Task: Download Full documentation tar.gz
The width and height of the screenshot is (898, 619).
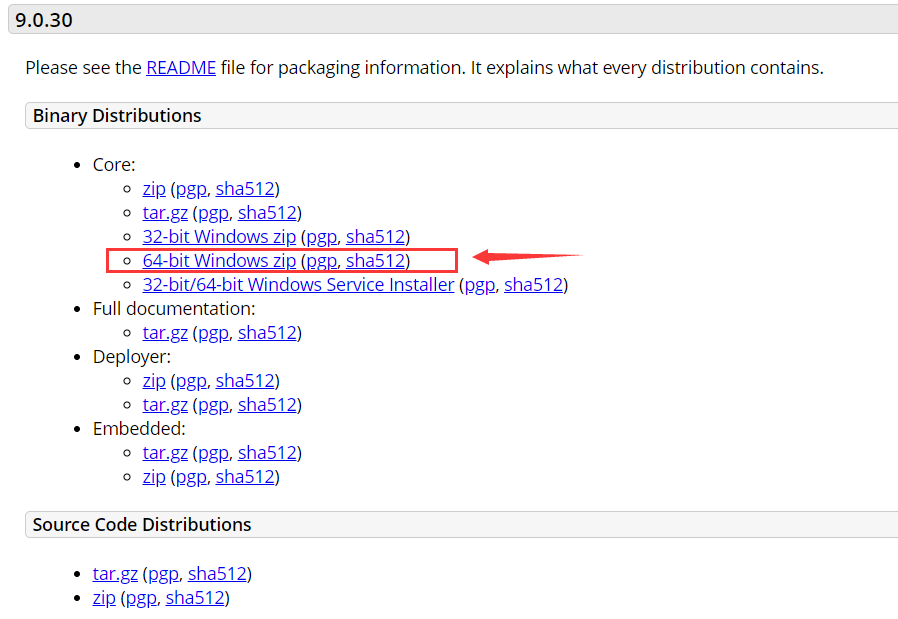Action: (165, 333)
